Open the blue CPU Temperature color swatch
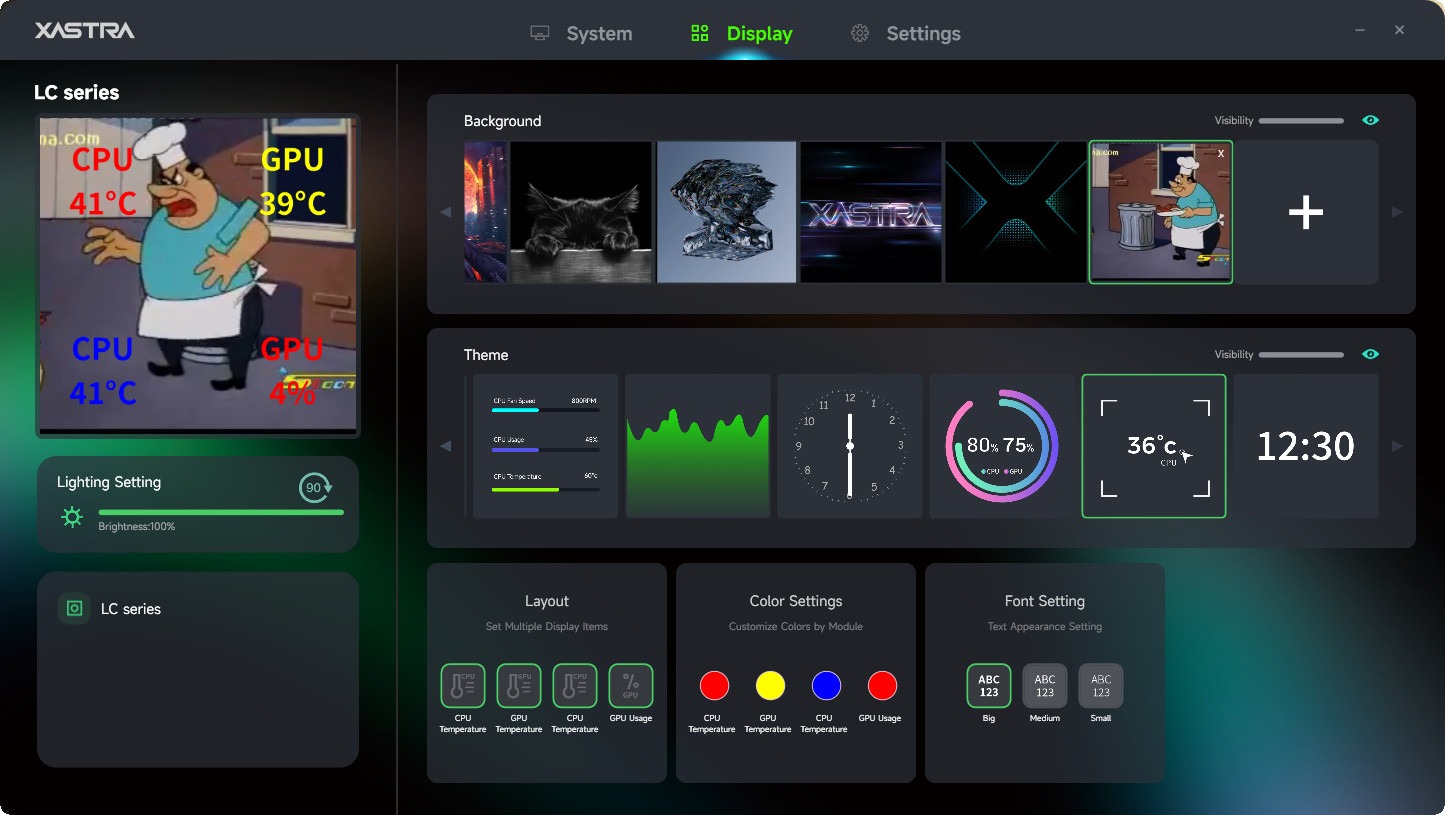 tap(826, 686)
